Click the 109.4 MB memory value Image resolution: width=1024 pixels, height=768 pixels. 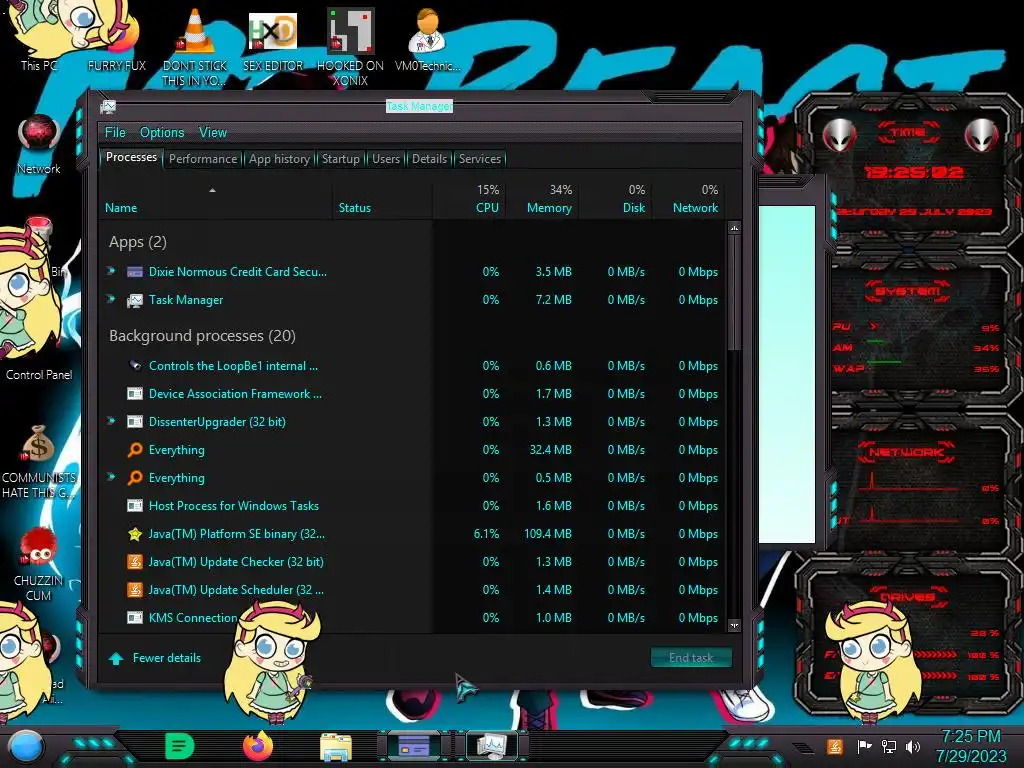click(547, 534)
